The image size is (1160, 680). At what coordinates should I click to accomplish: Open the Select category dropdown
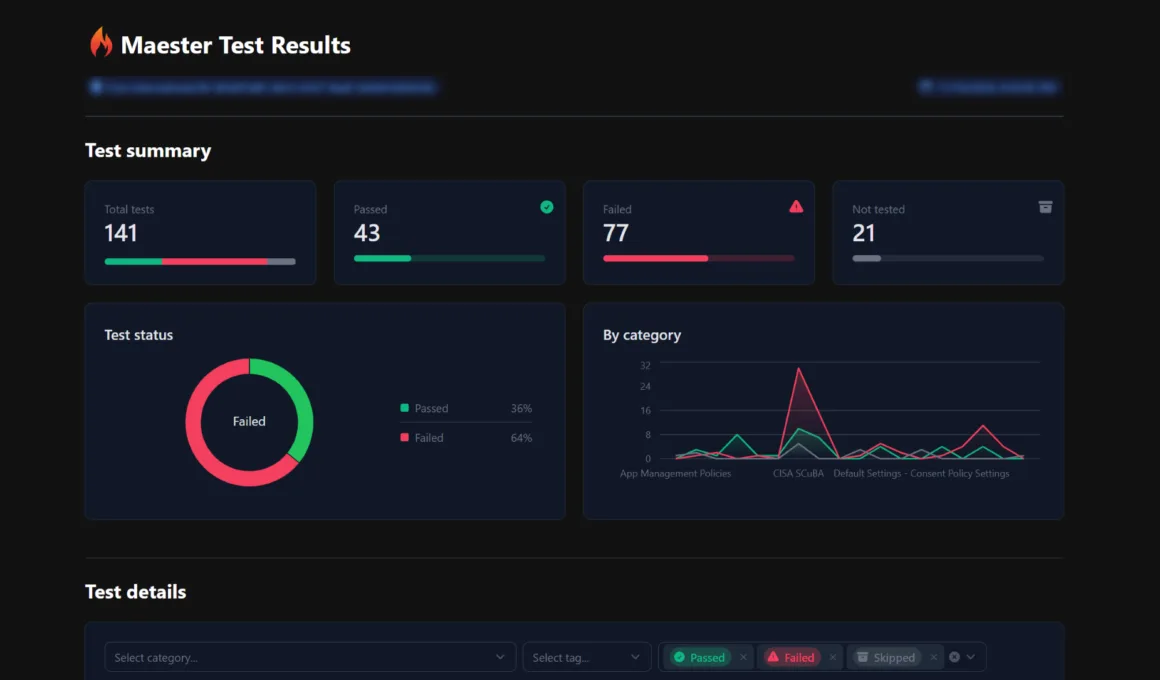[x=310, y=657]
